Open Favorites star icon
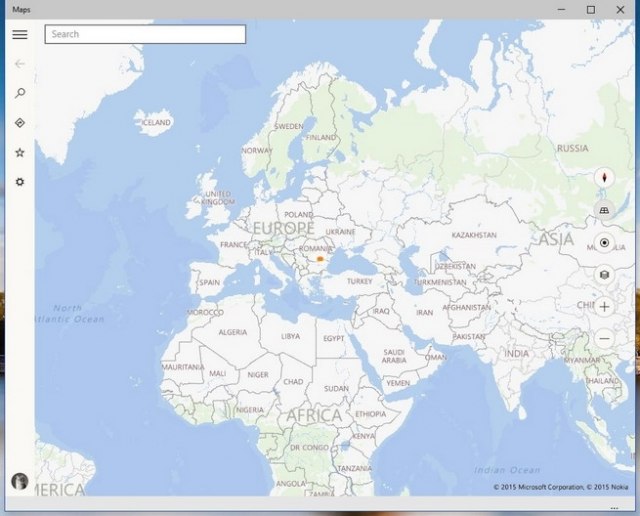The image size is (640, 516). [x=20, y=153]
